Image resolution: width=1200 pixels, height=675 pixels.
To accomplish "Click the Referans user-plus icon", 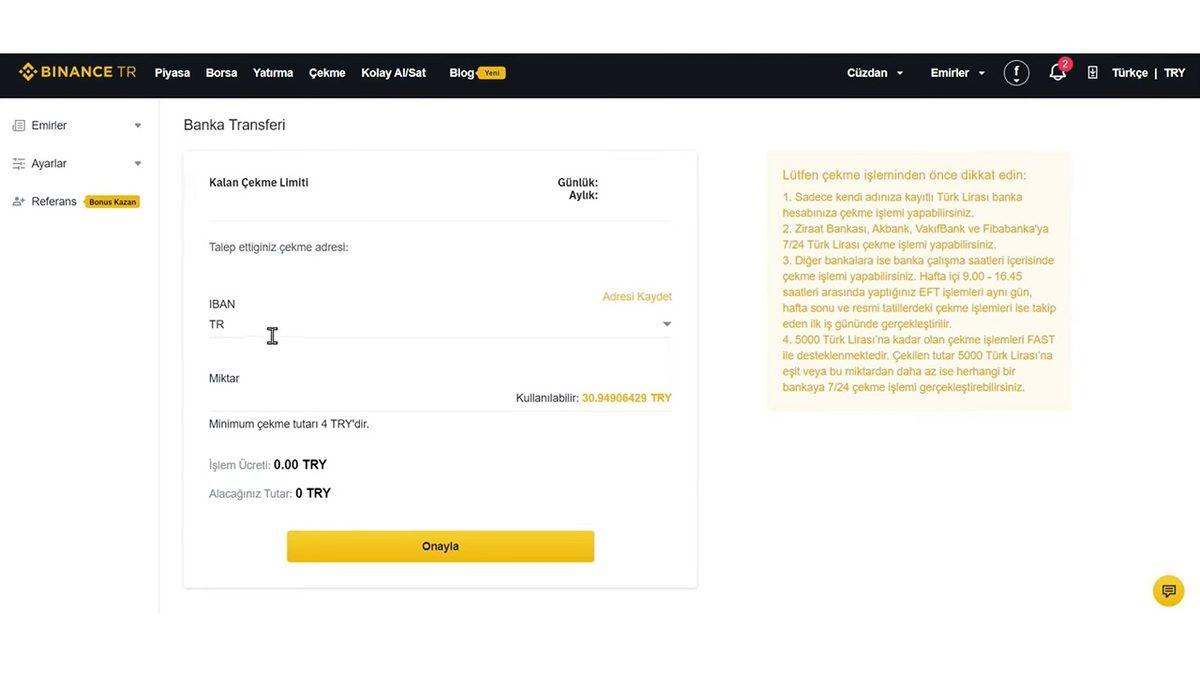I will coord(19,200).
